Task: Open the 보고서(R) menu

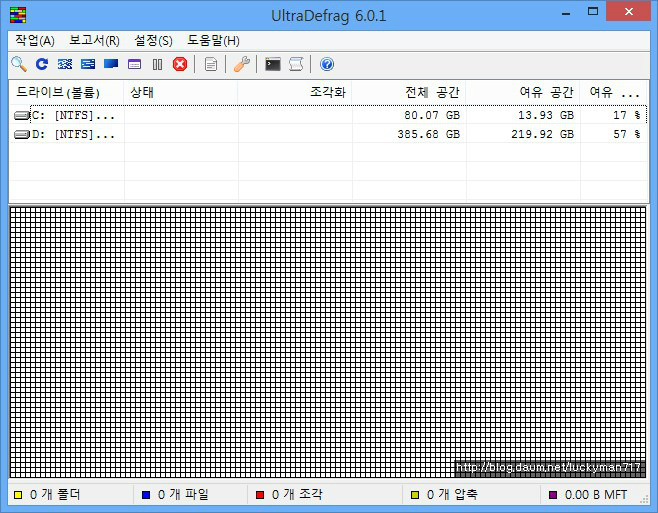Action: click(x=94, y=41)
